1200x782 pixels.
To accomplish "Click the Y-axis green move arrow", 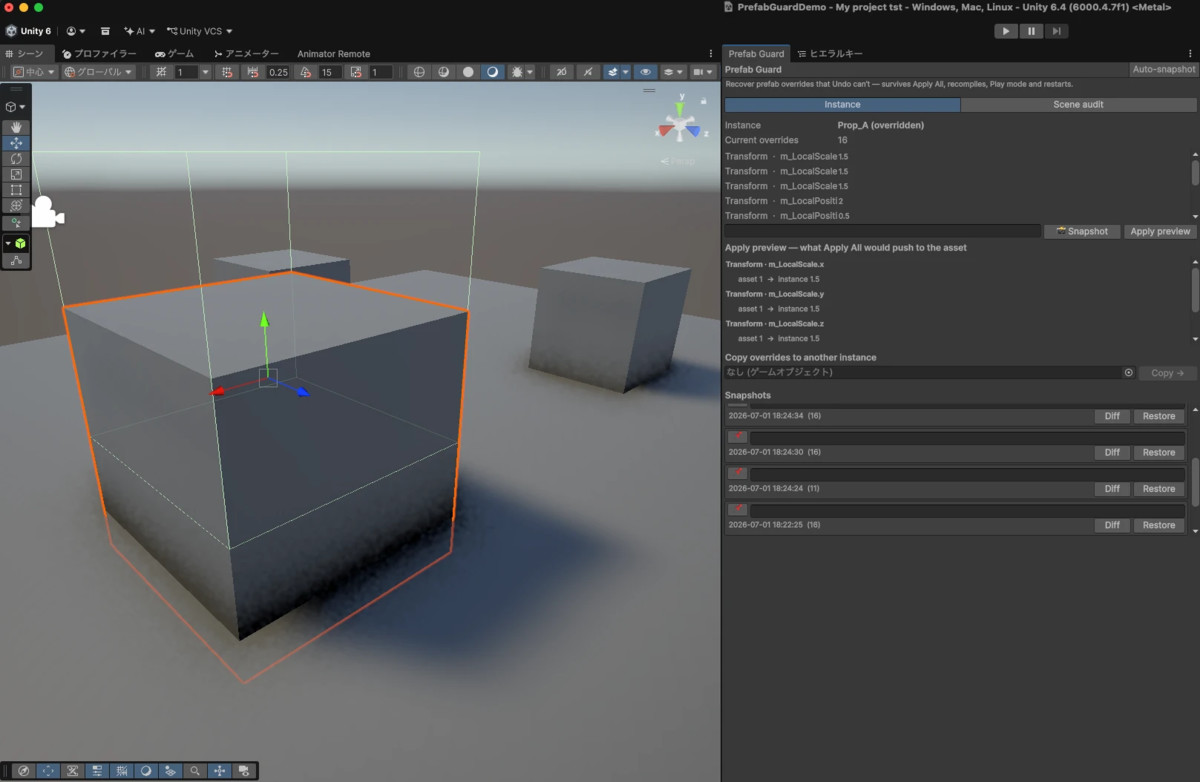I will [264, 322].
